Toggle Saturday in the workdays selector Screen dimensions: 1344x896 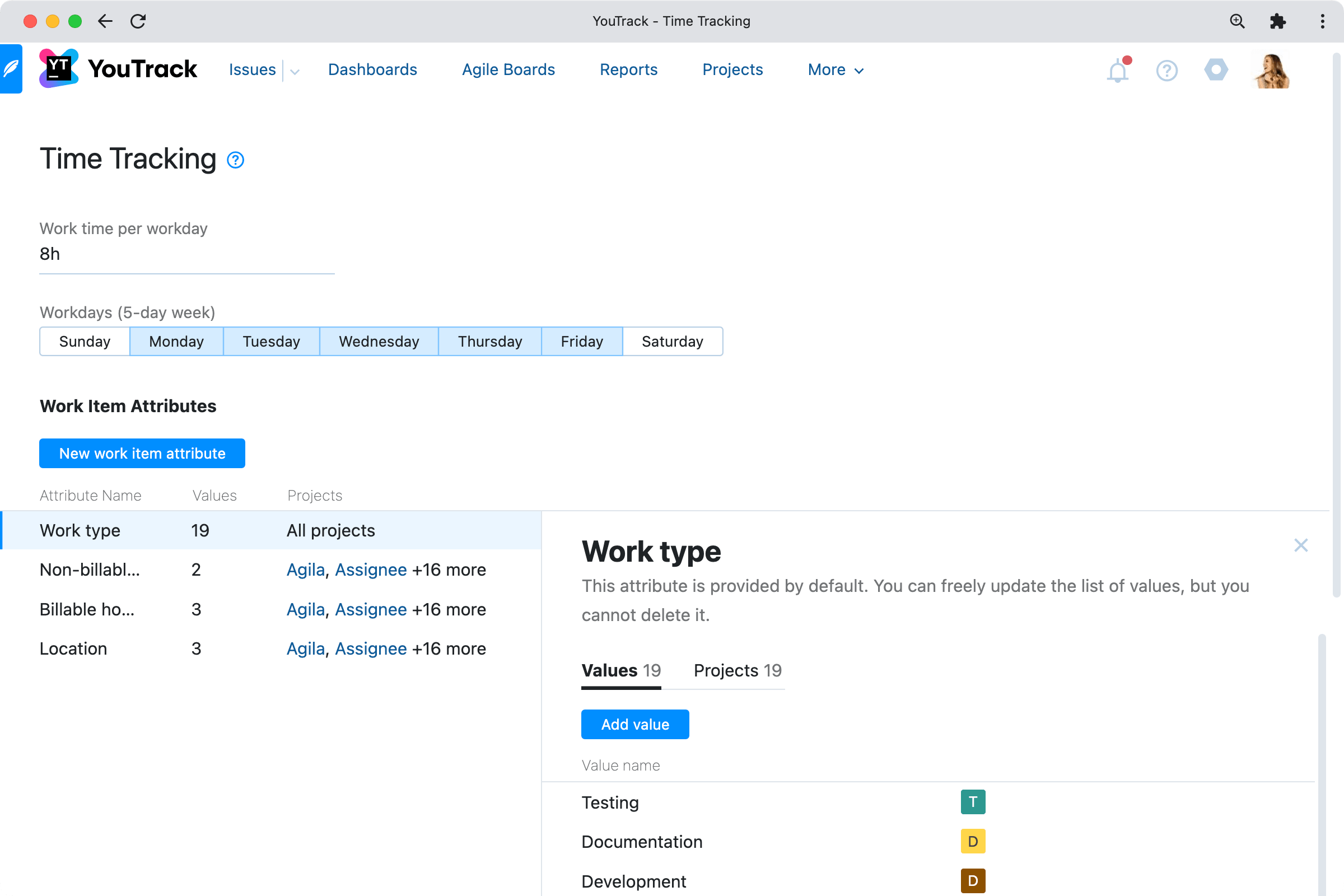pyautogui.click(x=672, y=341)
